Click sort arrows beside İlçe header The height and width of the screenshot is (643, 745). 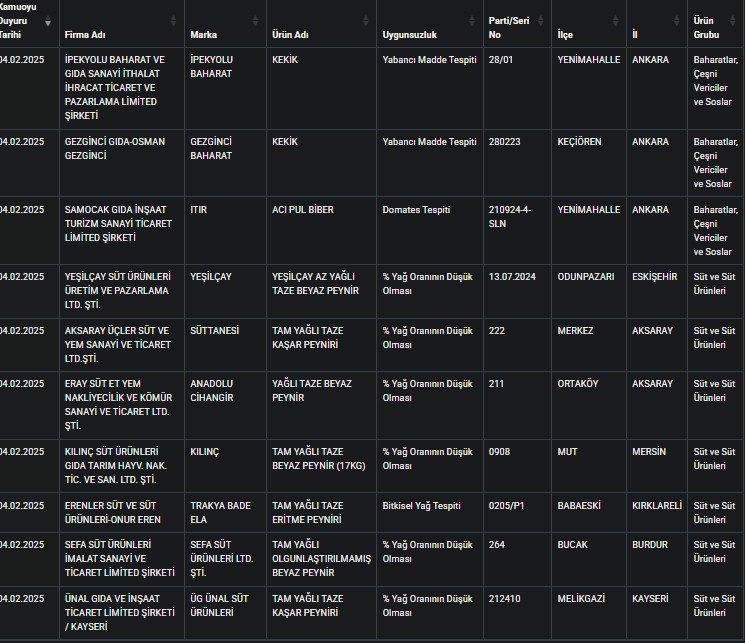pos(616,21)
